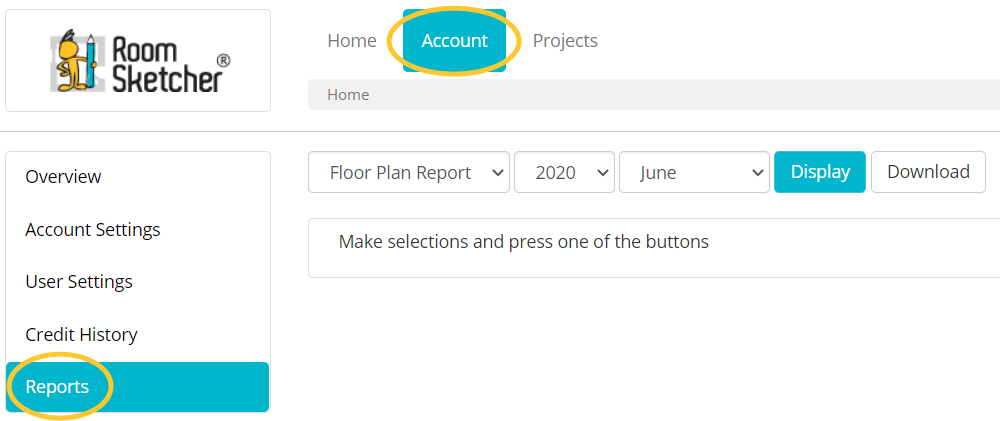Open the Floor Plan Report type dropdown
The width and height of the screenshot is (1000, 421).
[x=409, y=172]
